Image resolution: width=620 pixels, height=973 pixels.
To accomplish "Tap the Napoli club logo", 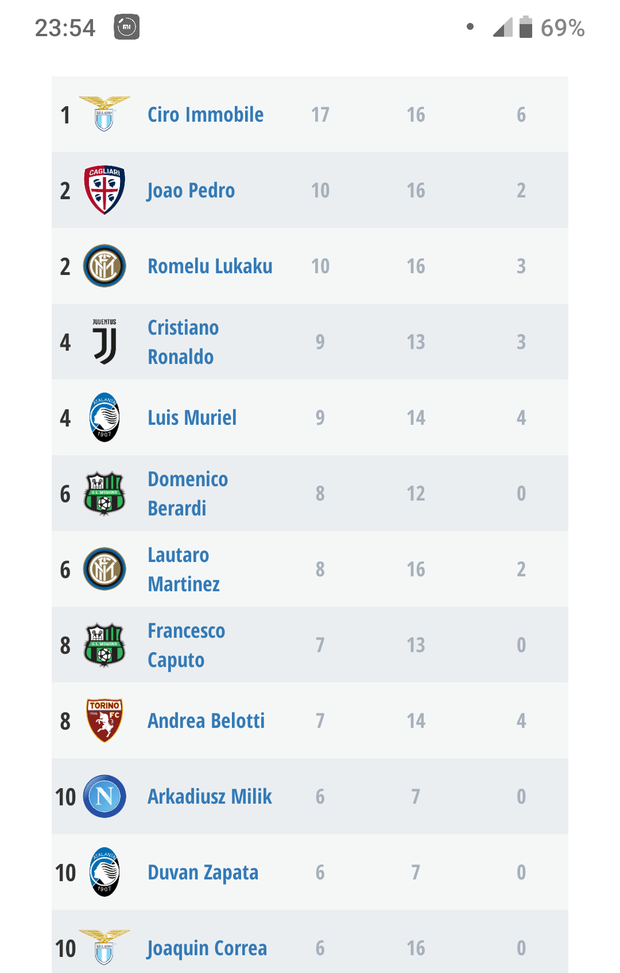I will coord(104,797).
